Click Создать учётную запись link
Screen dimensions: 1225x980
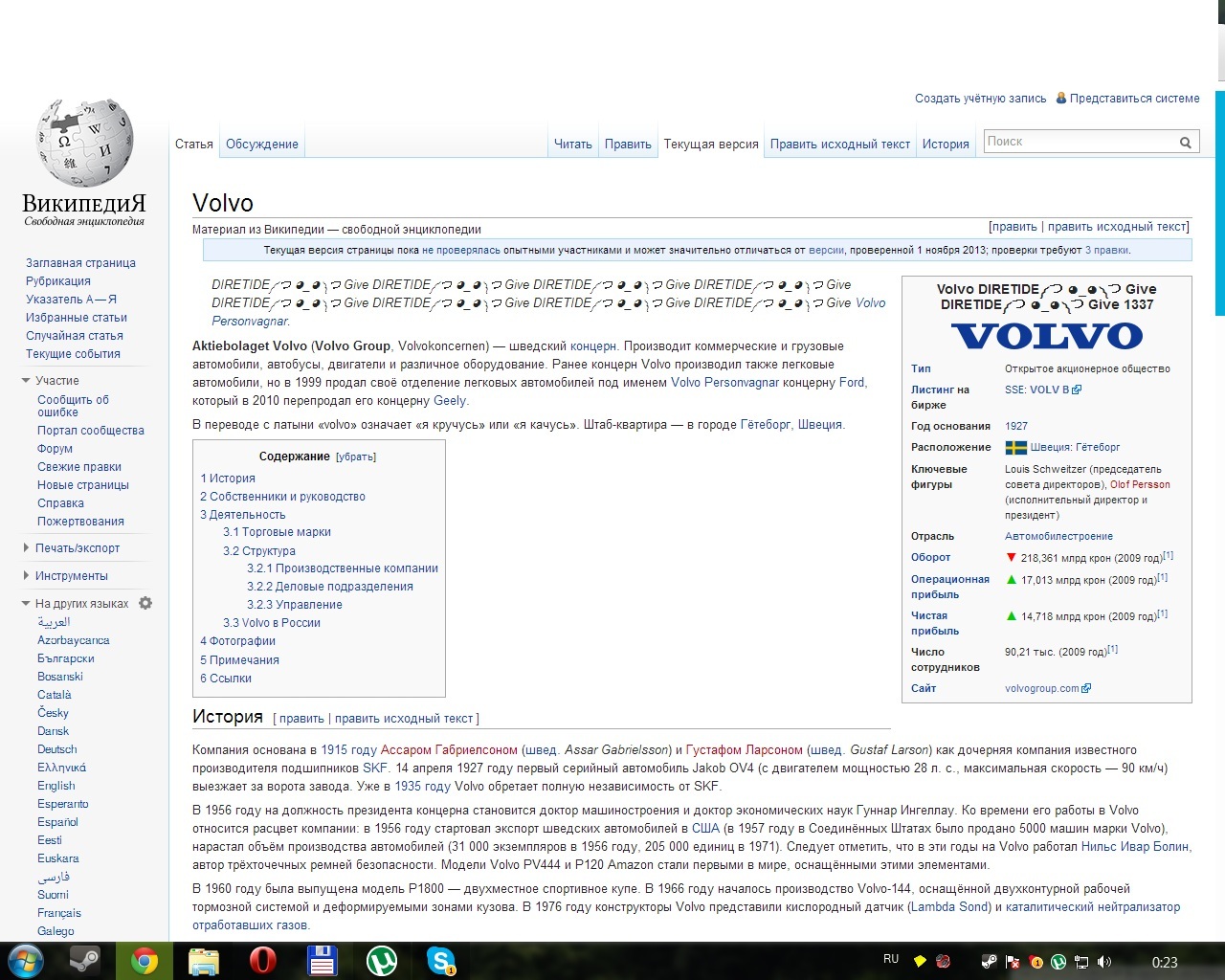[x=981, y=99]
